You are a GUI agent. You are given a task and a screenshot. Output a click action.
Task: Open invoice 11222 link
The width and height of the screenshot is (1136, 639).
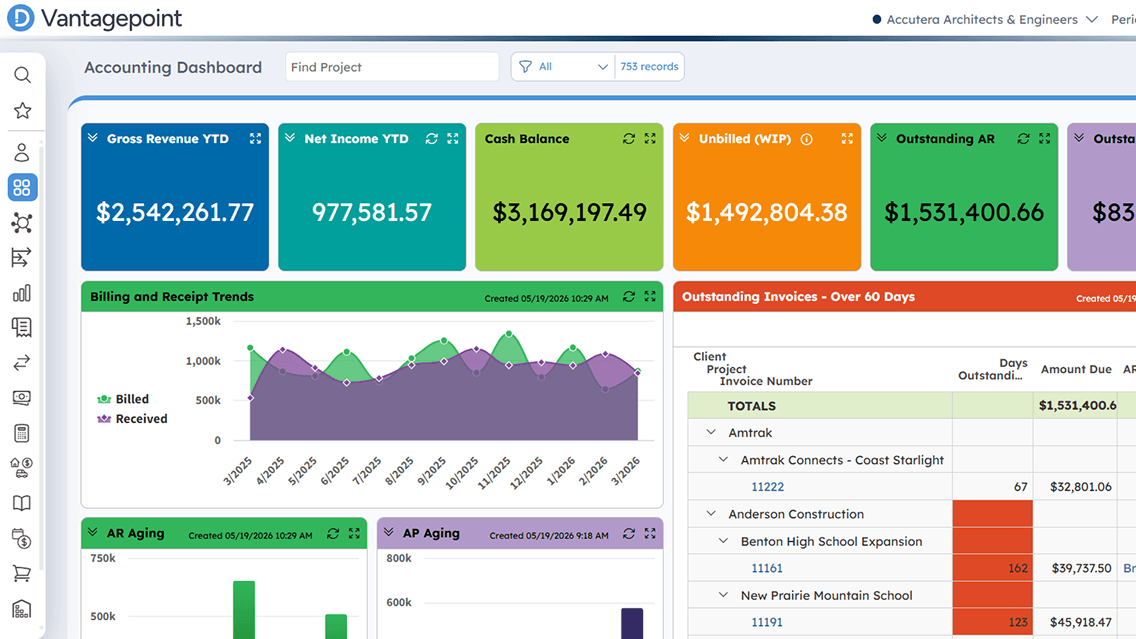(767, 487)
